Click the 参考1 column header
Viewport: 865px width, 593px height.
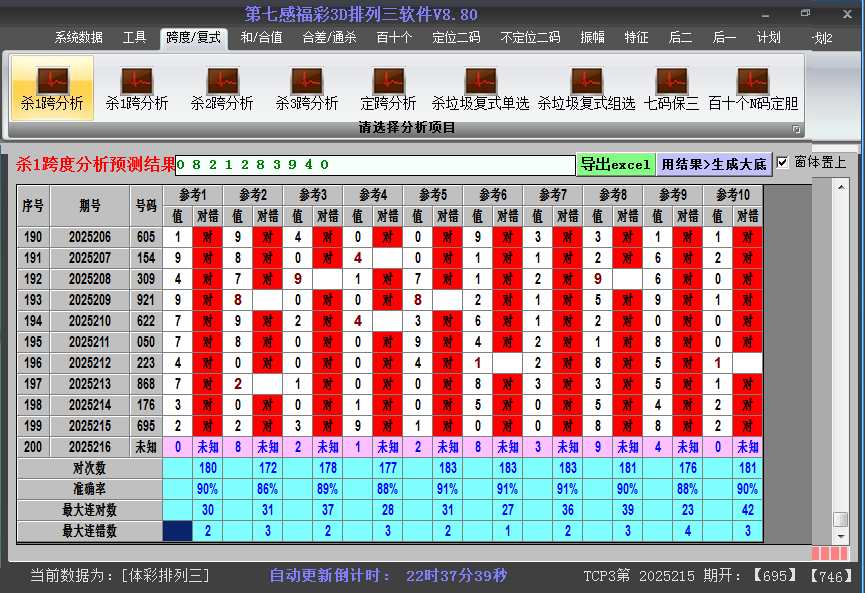point(193,195)
